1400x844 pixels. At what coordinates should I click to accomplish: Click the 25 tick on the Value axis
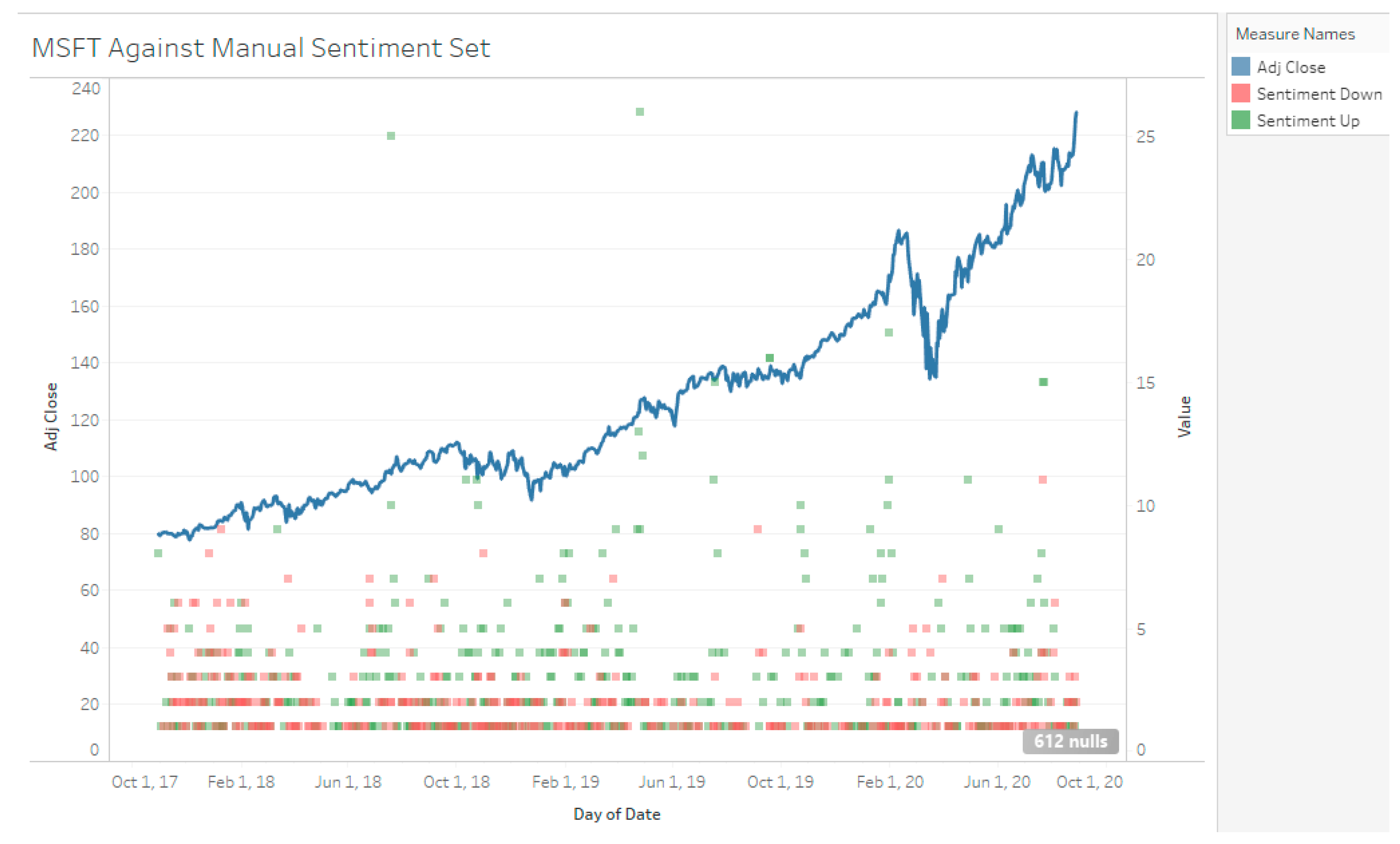1145,136
